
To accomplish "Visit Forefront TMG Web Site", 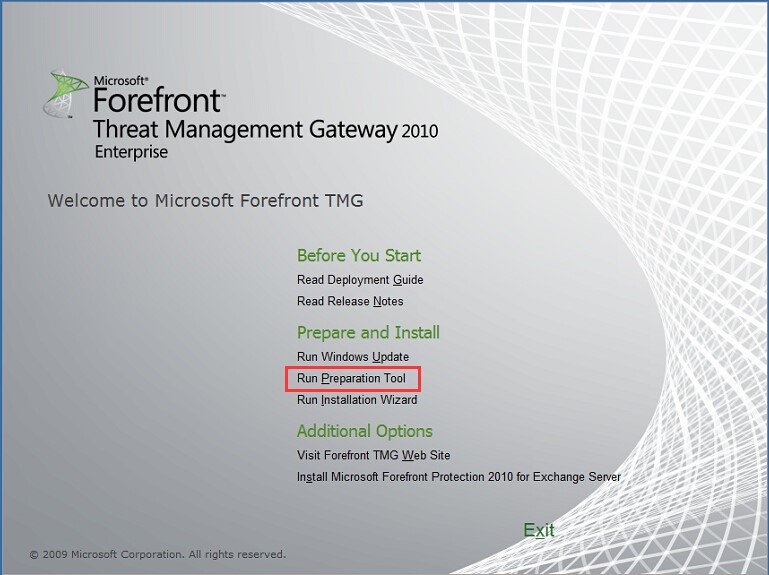I will pyautogui.click(x=373, y=455).
